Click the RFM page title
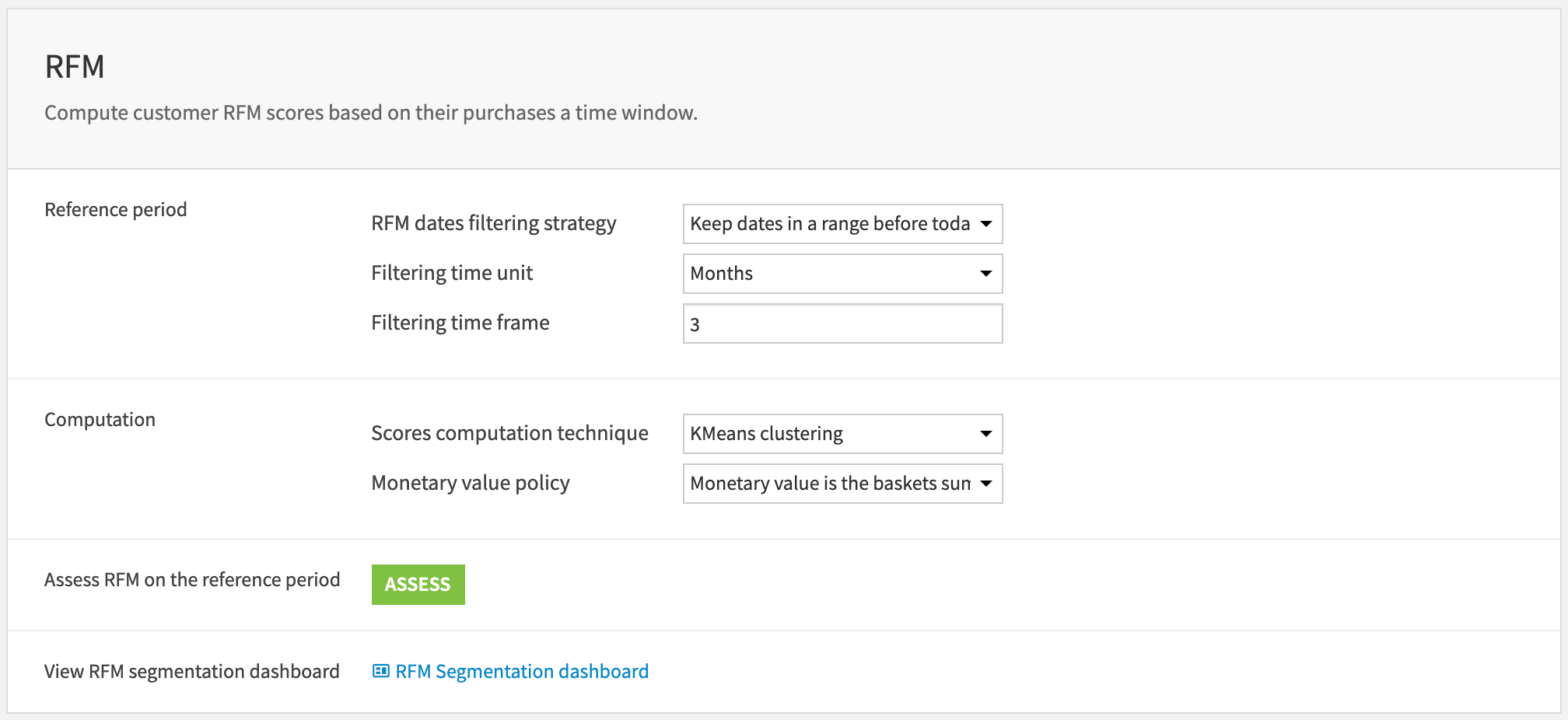1568x720 pixels. pyautogui.click(x=74, y=66)
